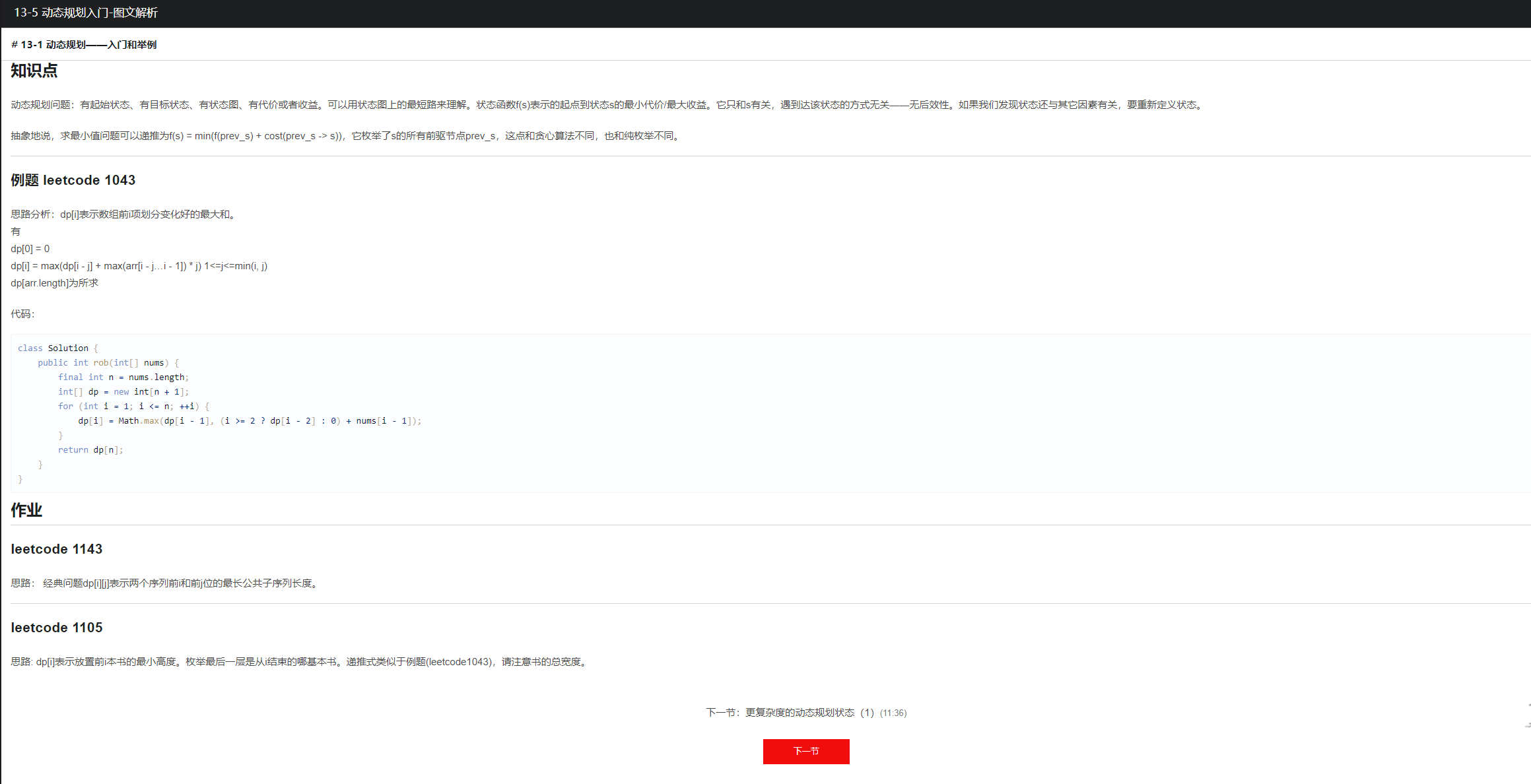Click the page title 13-5 动态规划入门-图文解析
The image size is (1531, 784).
86,13
